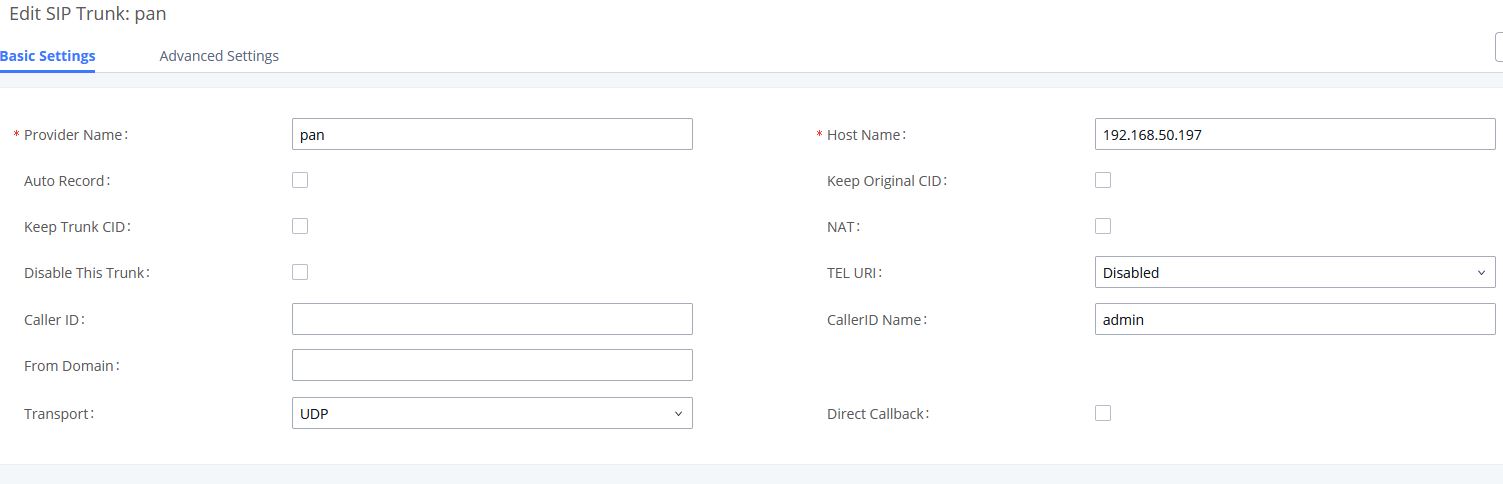1503x484 pixels.
Task: Open the TEL URI dropdown
Action: pyautogui.click(x=1294, y=272)
